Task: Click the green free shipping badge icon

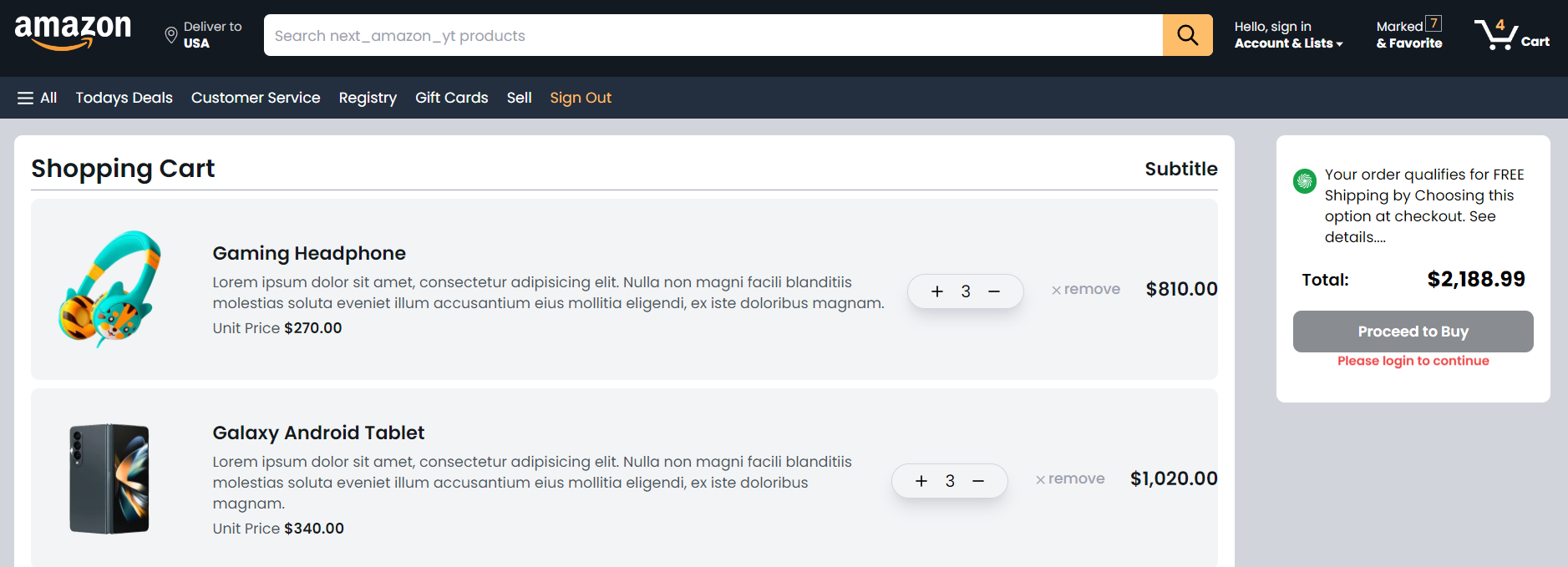Action: (x=1304, y=180)
